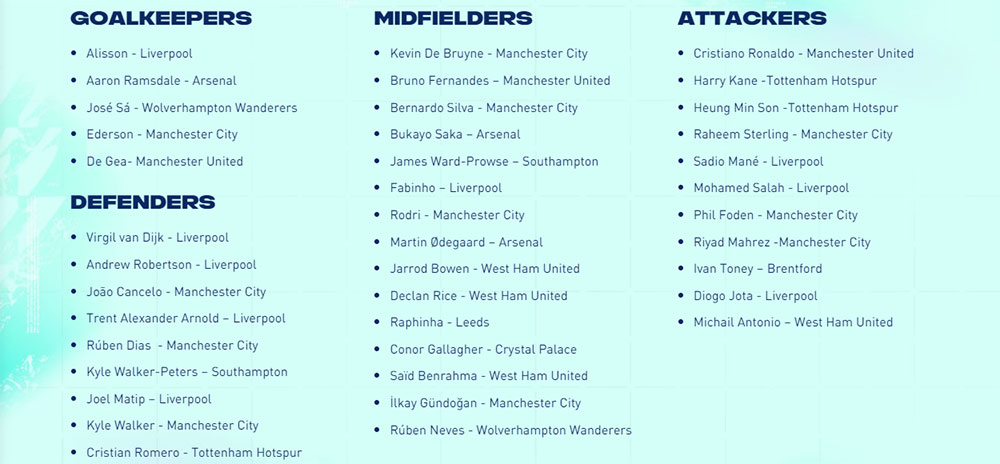Click the DEFENDERS heading
Screen dimensions: 1000x464
coord(143,203)
